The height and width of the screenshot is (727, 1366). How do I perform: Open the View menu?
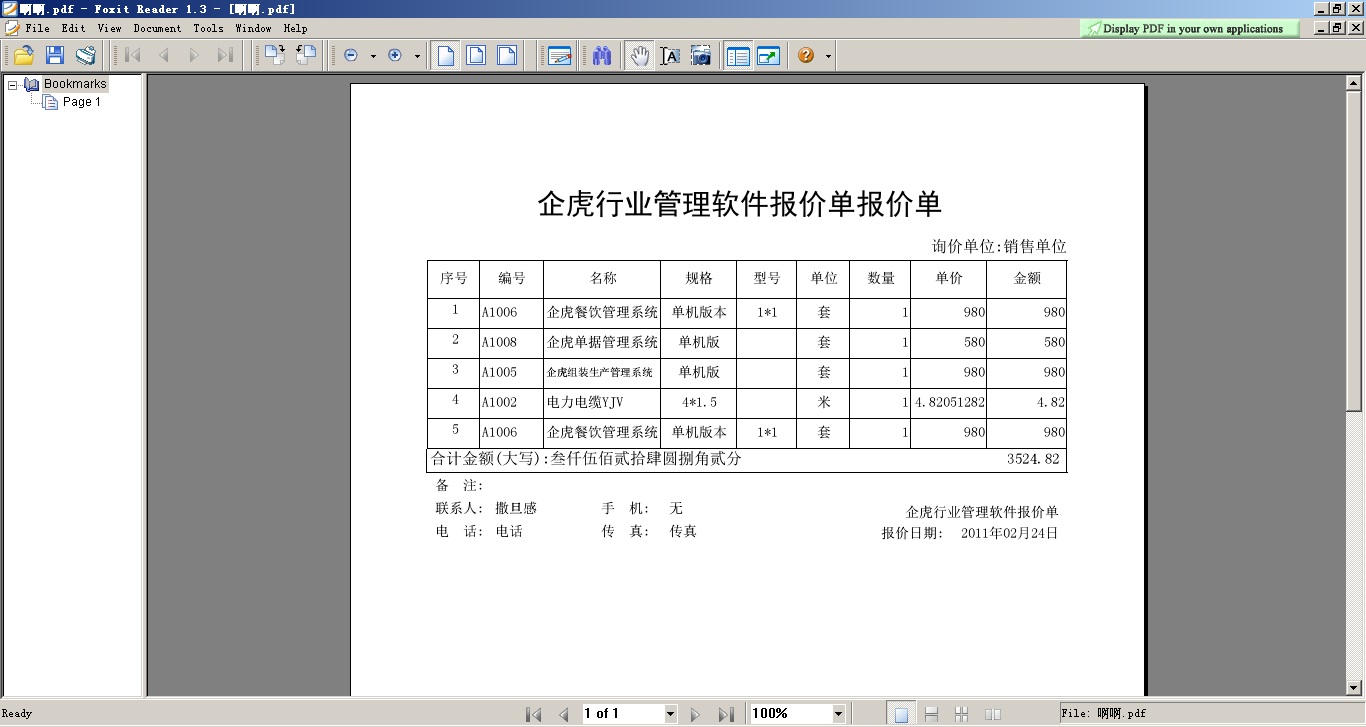pyautogui.click(x=109, y=28)
